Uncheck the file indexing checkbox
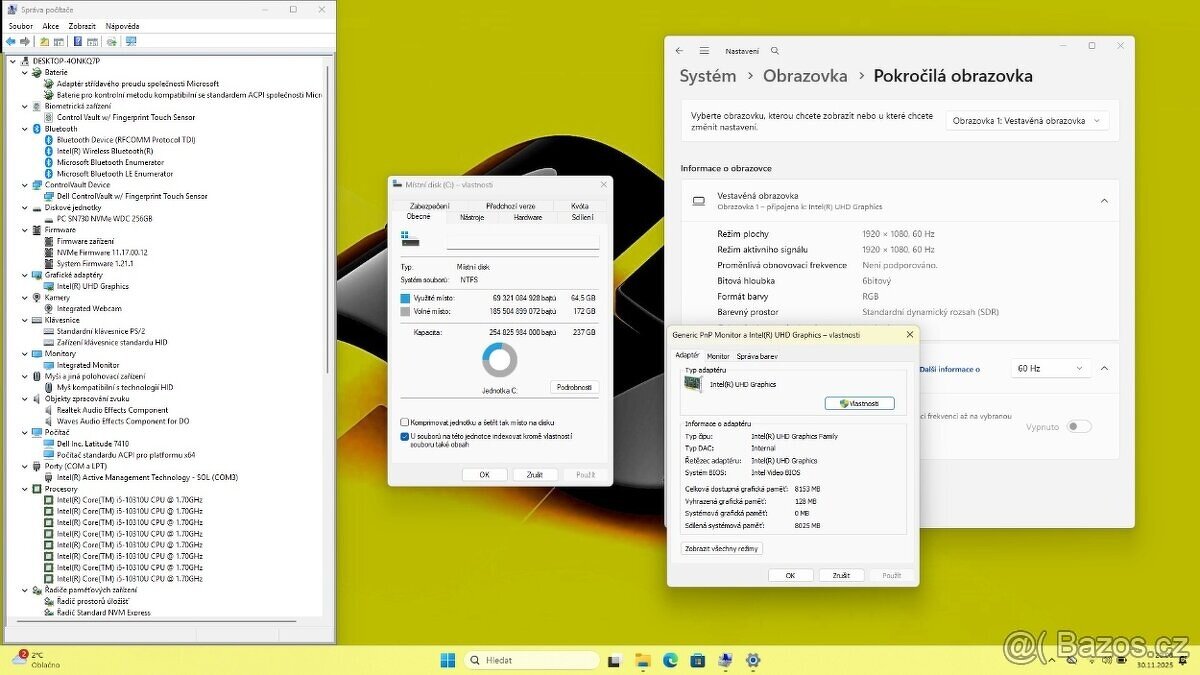Screen dimensions: 1200x675 click(x=407, y=436)
